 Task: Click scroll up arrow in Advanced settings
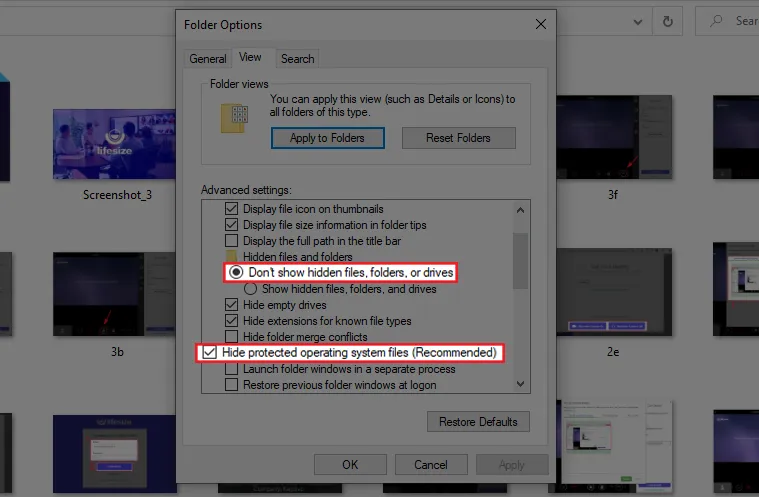coord(520,210)
